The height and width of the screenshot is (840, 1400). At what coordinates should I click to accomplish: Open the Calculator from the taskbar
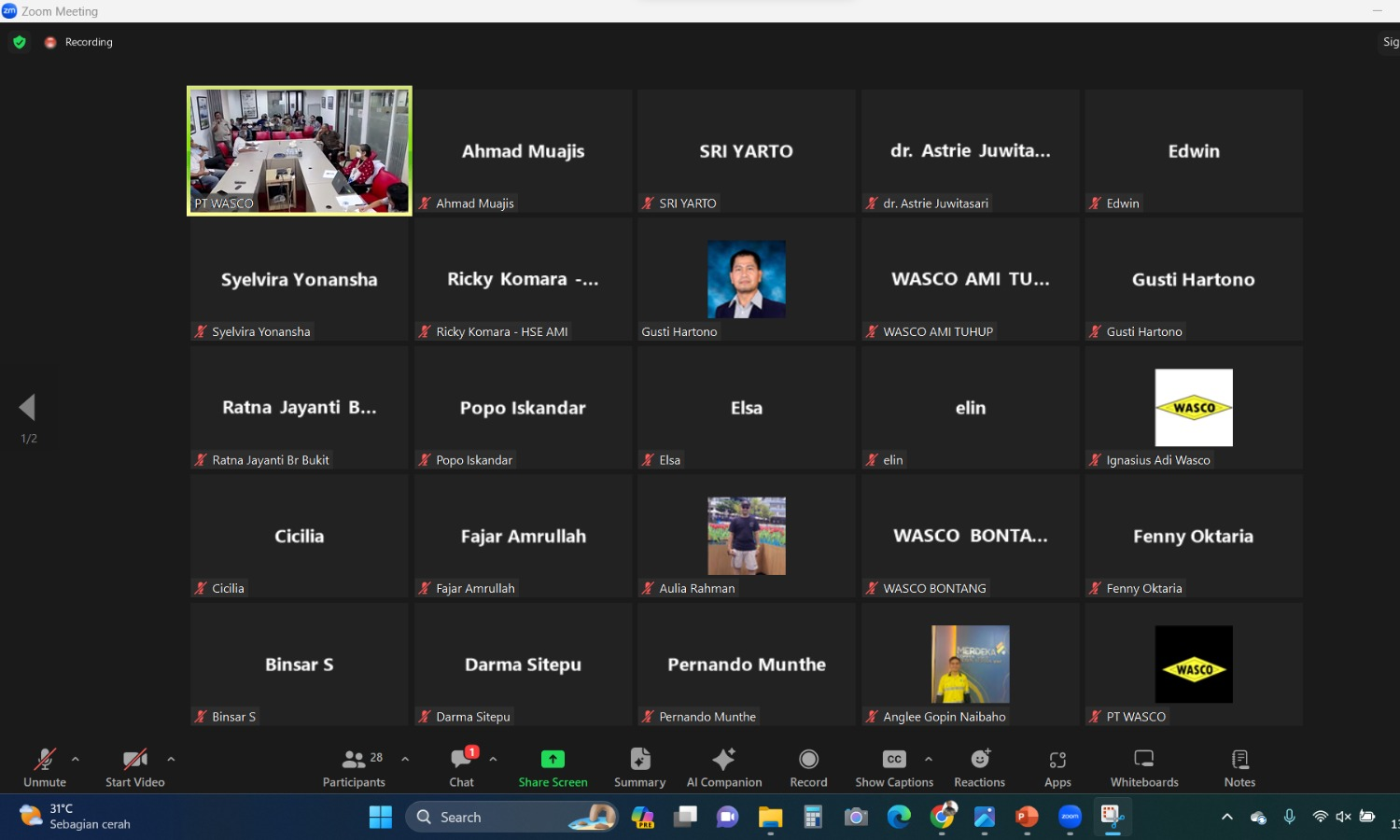point(813,818)
